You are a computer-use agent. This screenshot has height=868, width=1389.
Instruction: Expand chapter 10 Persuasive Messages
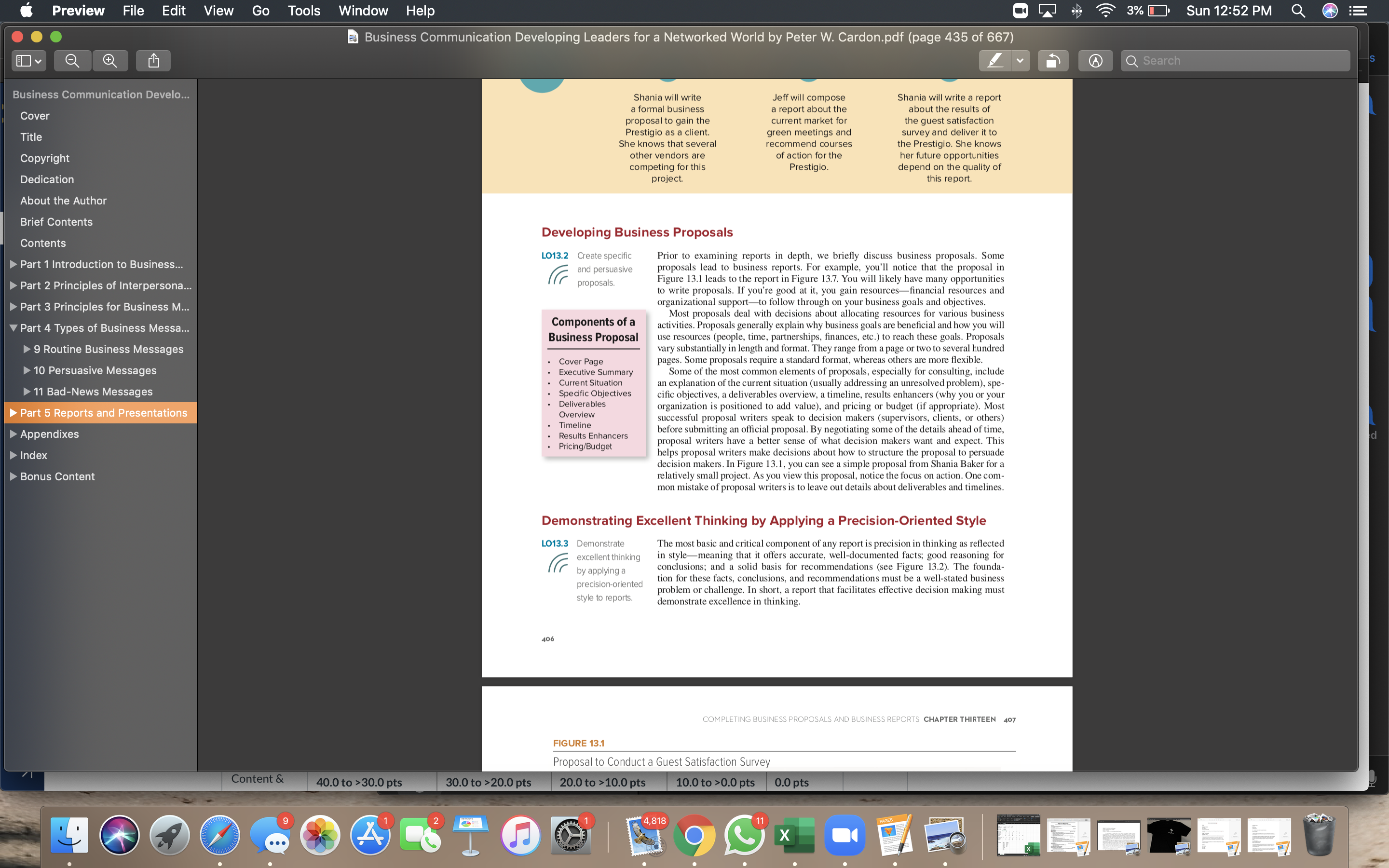[x=27, y=370]
